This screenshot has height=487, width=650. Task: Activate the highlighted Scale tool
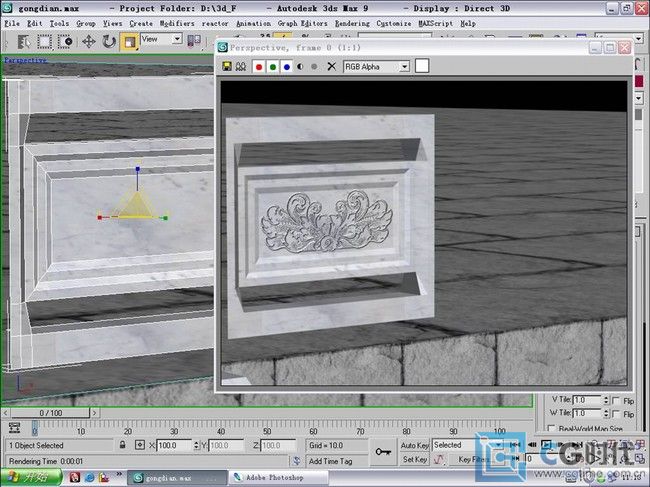(x=129, y=42)
